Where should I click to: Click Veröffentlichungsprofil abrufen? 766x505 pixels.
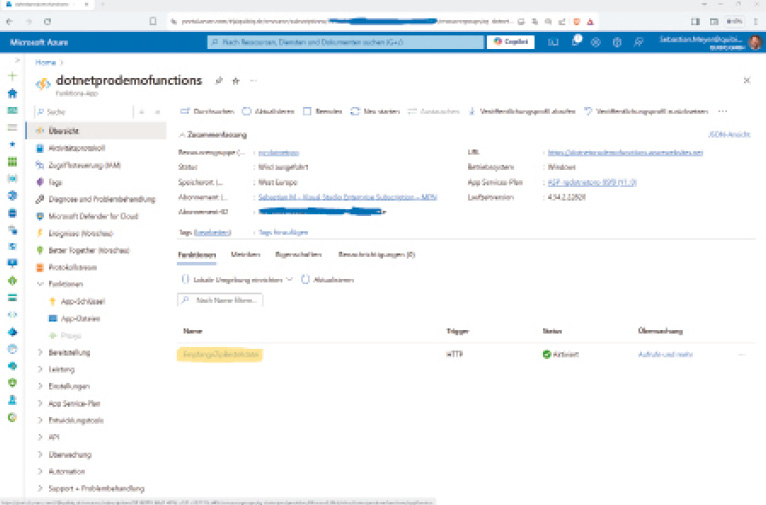click(x=522, y=111)
